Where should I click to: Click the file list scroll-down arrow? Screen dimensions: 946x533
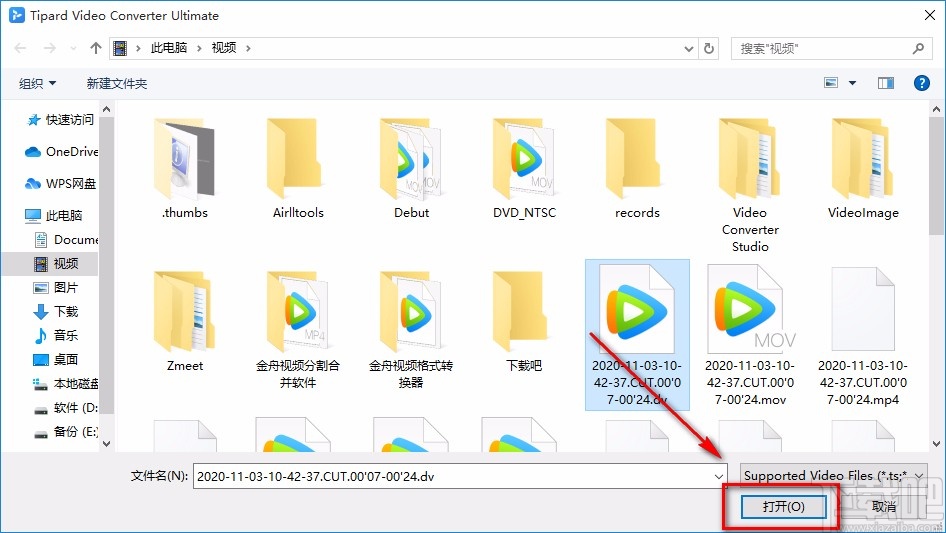pyautogui.click(x=936, y=444)
